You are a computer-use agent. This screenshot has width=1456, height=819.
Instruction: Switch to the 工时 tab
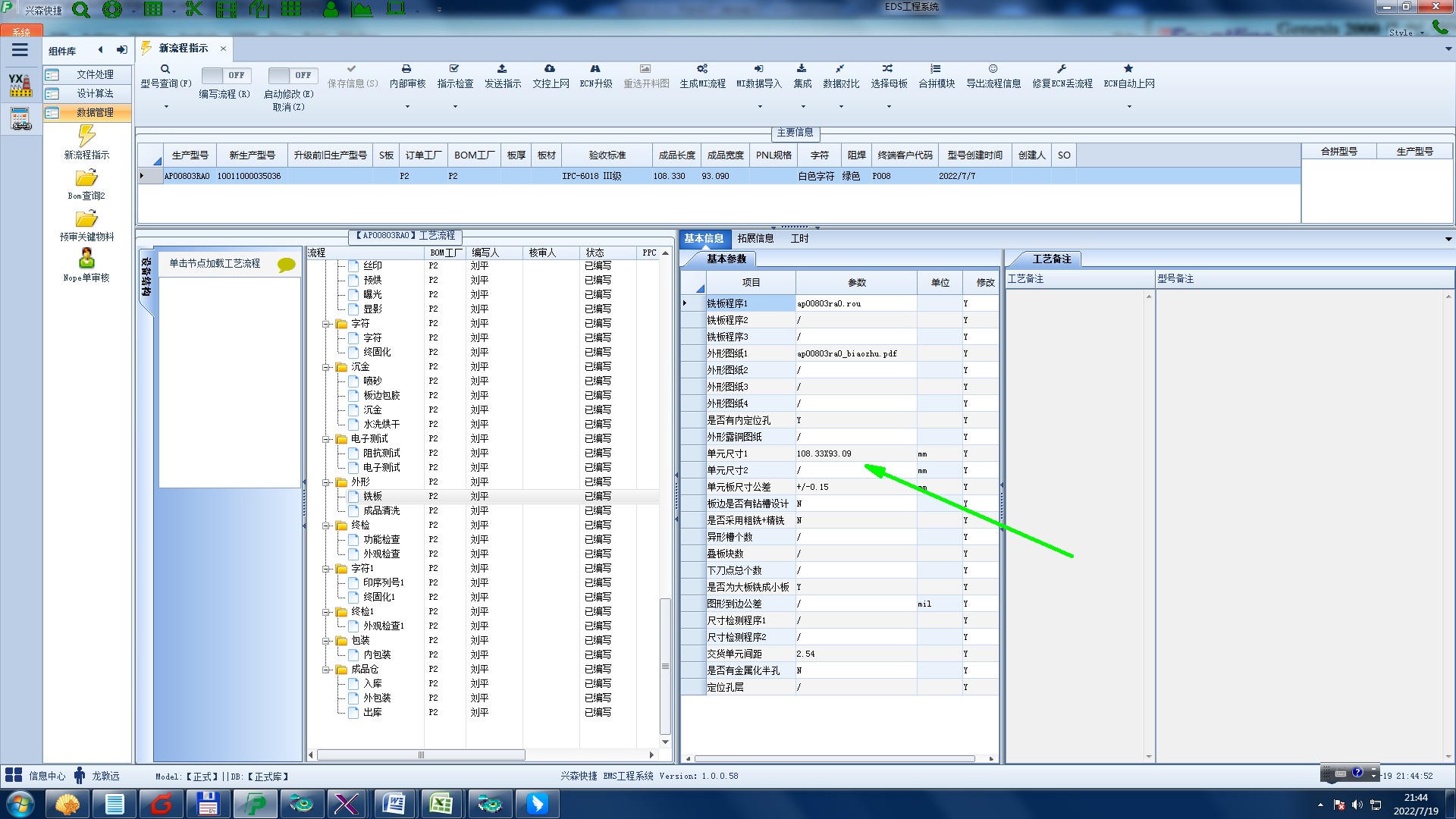pos(799,238)
